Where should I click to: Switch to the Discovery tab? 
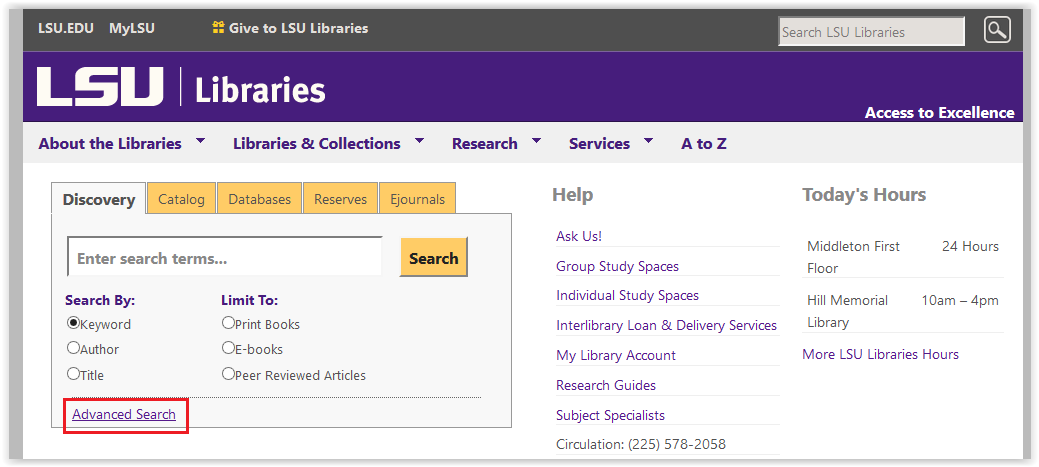pyautogui.click(x=99, y=199)
